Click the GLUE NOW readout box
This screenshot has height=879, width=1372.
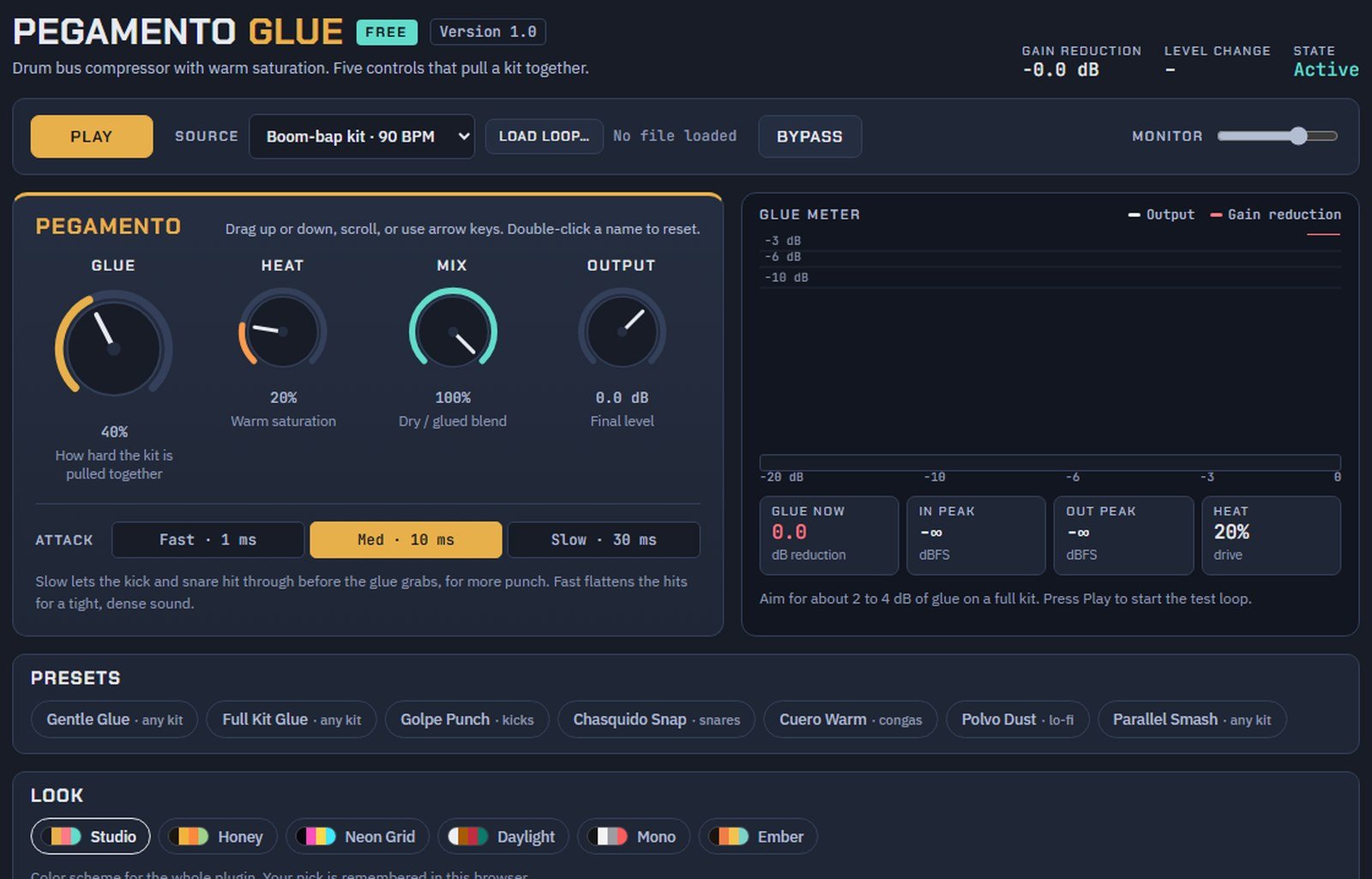[829, 535]
